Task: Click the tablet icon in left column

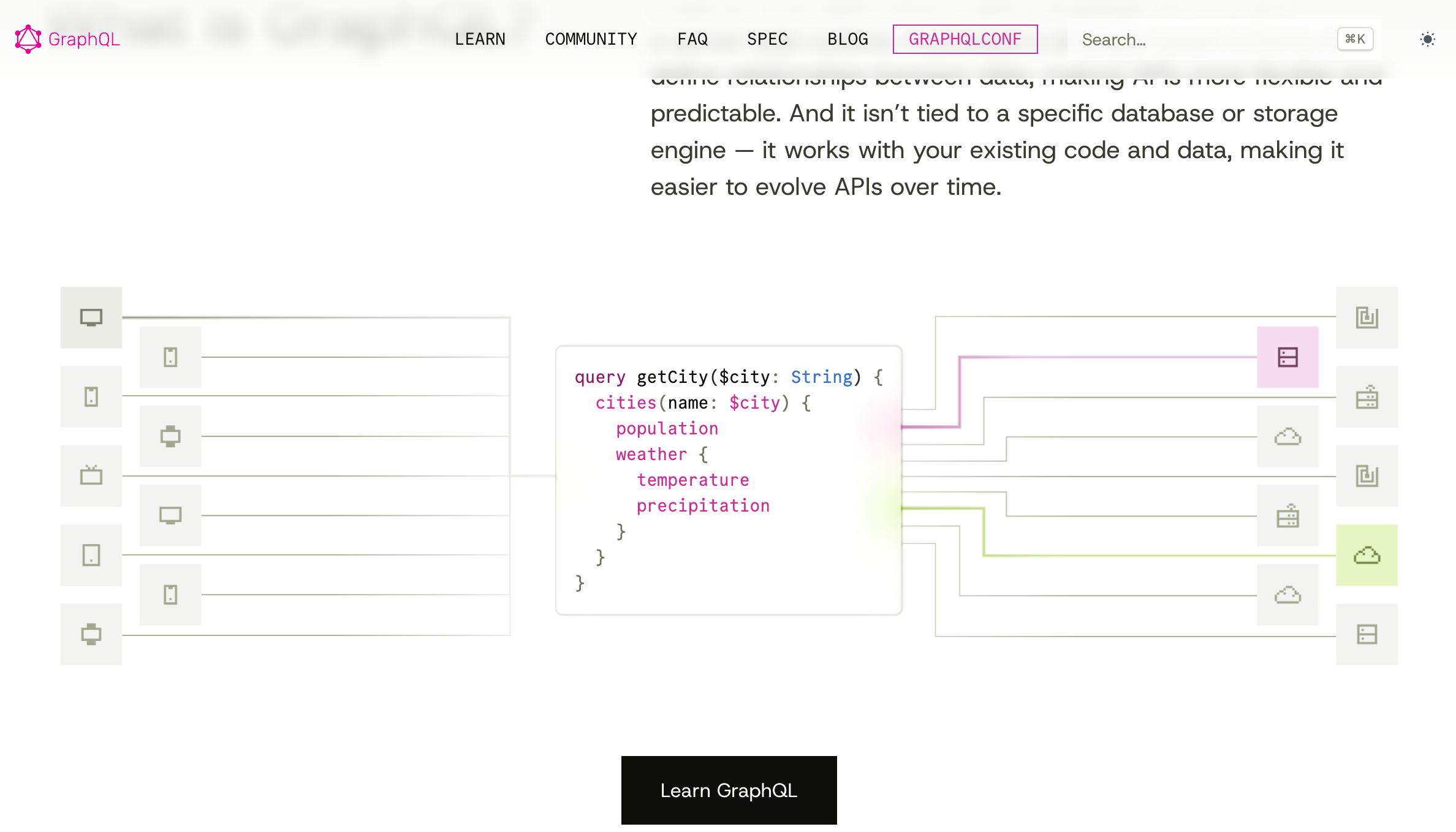Action: [x=91, y=555]
